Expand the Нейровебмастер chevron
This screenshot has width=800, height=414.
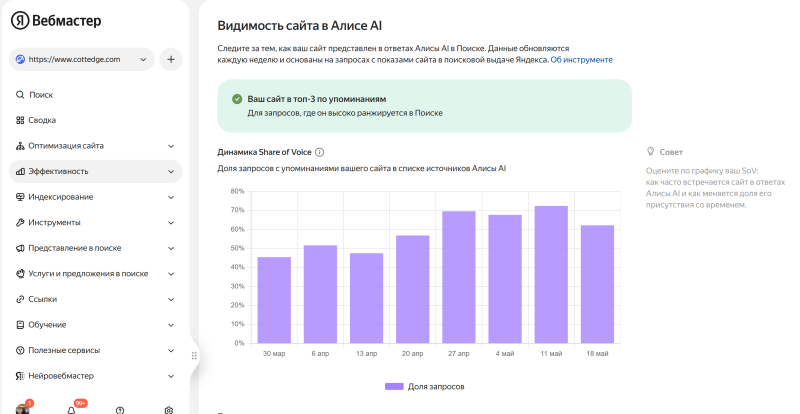(171, 376)
